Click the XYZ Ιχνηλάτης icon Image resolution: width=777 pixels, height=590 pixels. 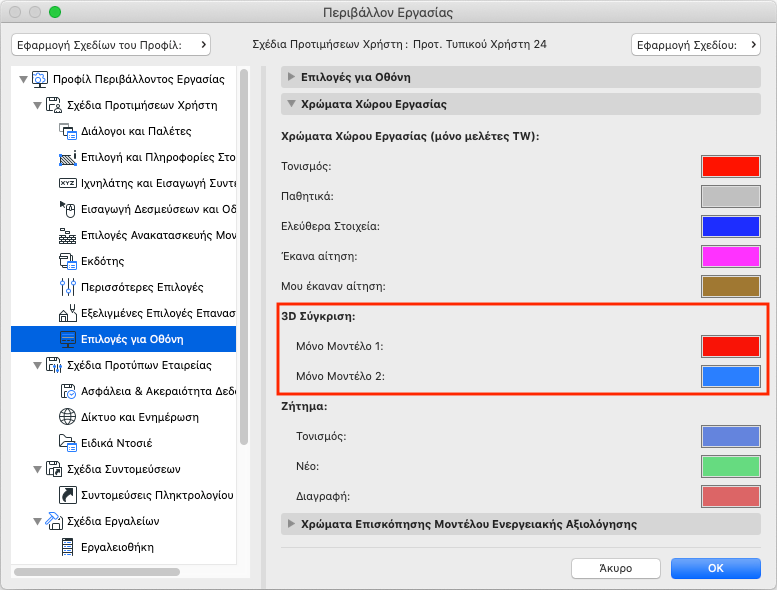(x=68, y=183)
